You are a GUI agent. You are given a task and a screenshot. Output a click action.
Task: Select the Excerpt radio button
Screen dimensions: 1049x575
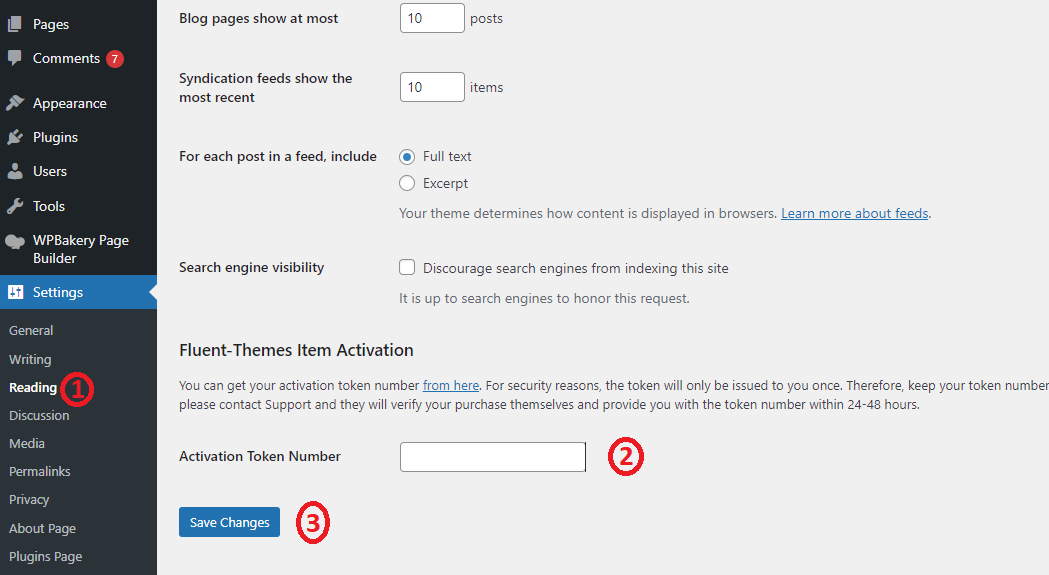(407, 183)
